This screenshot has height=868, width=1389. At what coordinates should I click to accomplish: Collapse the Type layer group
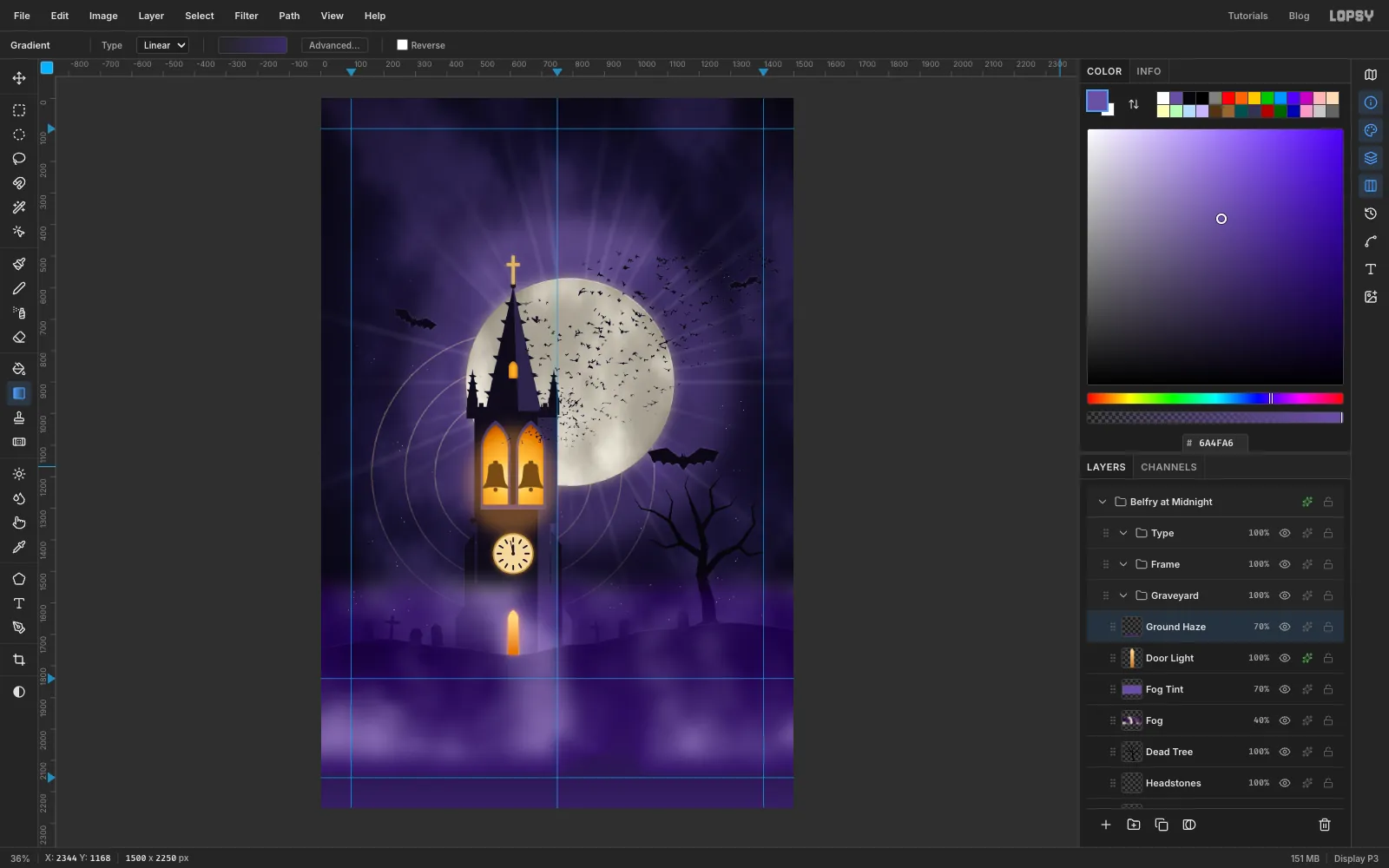point(1122,533)
